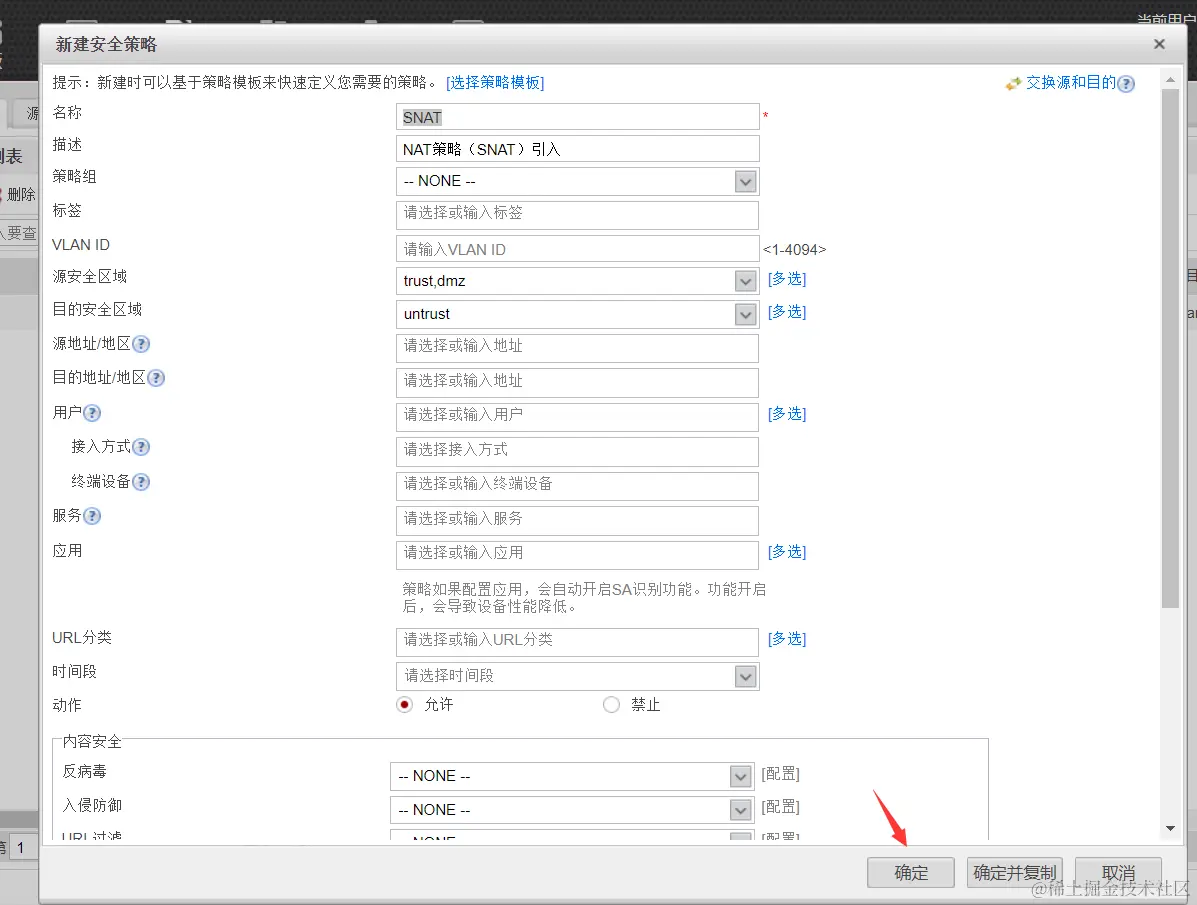Click the 确定并复制 button

1015,873
